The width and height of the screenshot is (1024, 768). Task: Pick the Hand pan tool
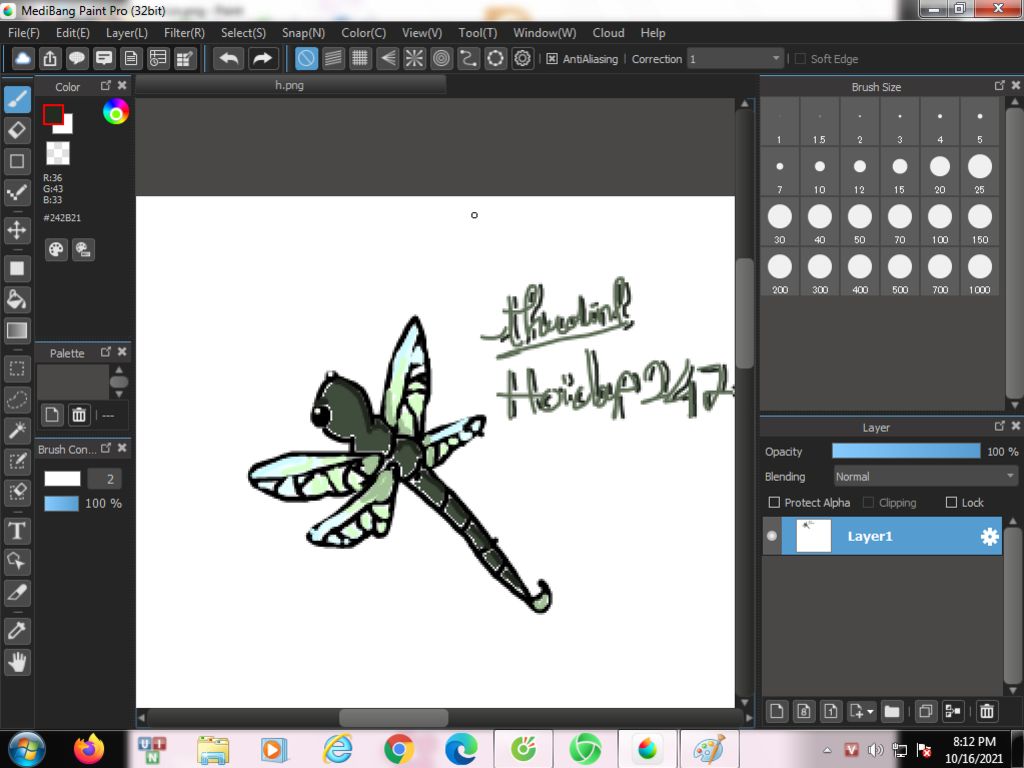(17, 661)
